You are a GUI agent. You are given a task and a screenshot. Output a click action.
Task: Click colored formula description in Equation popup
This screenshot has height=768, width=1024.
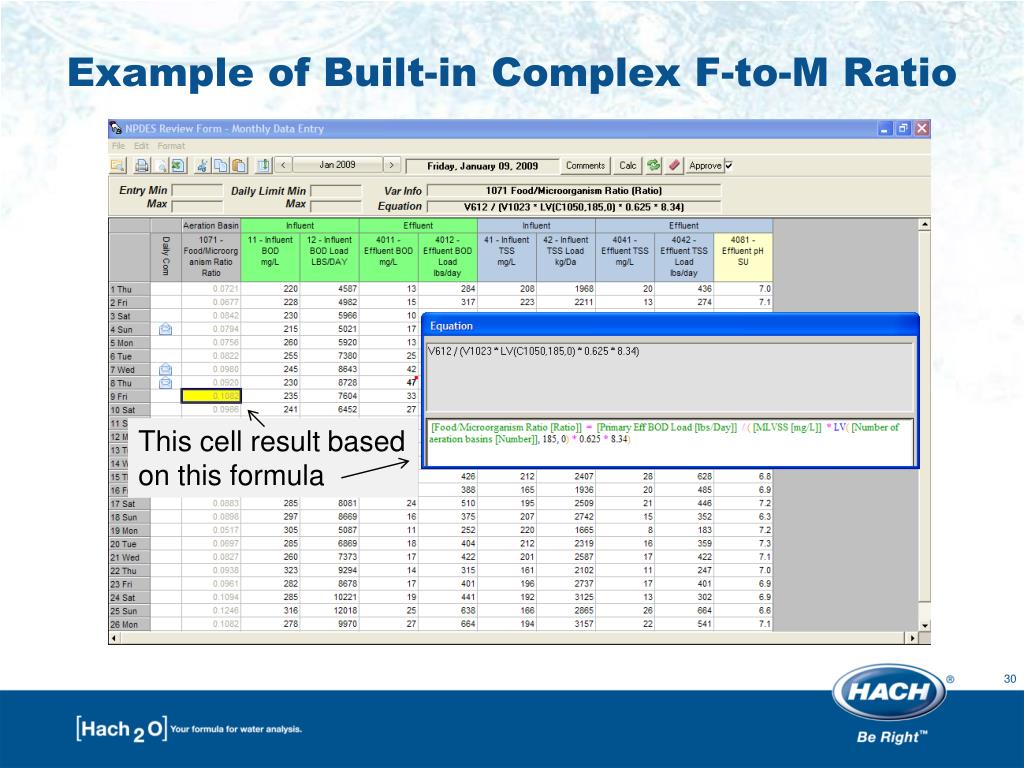point(665,433)
